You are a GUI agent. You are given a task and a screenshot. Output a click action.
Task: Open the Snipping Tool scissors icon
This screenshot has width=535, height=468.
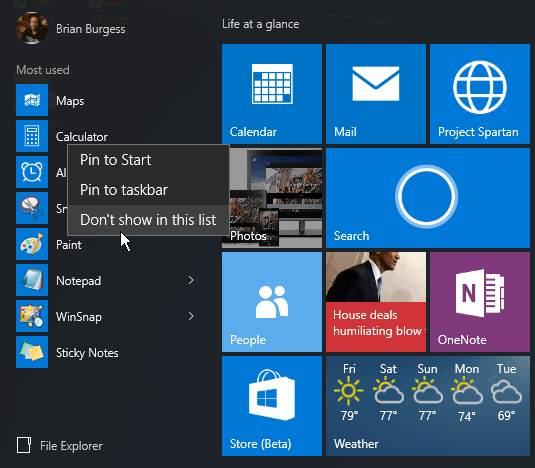point(32,208)
